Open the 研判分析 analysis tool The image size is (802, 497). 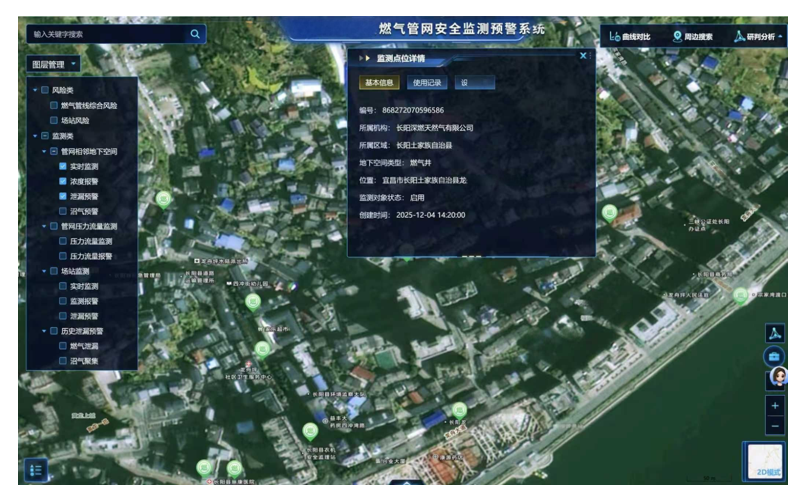[754, 36]
